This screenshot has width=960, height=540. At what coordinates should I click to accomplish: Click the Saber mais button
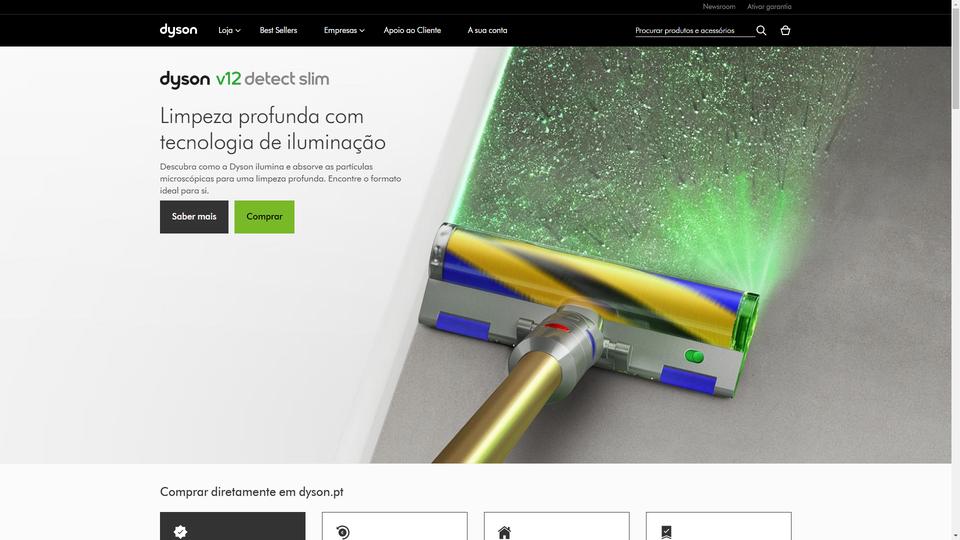pyautogui.click(x=194, y=217)
